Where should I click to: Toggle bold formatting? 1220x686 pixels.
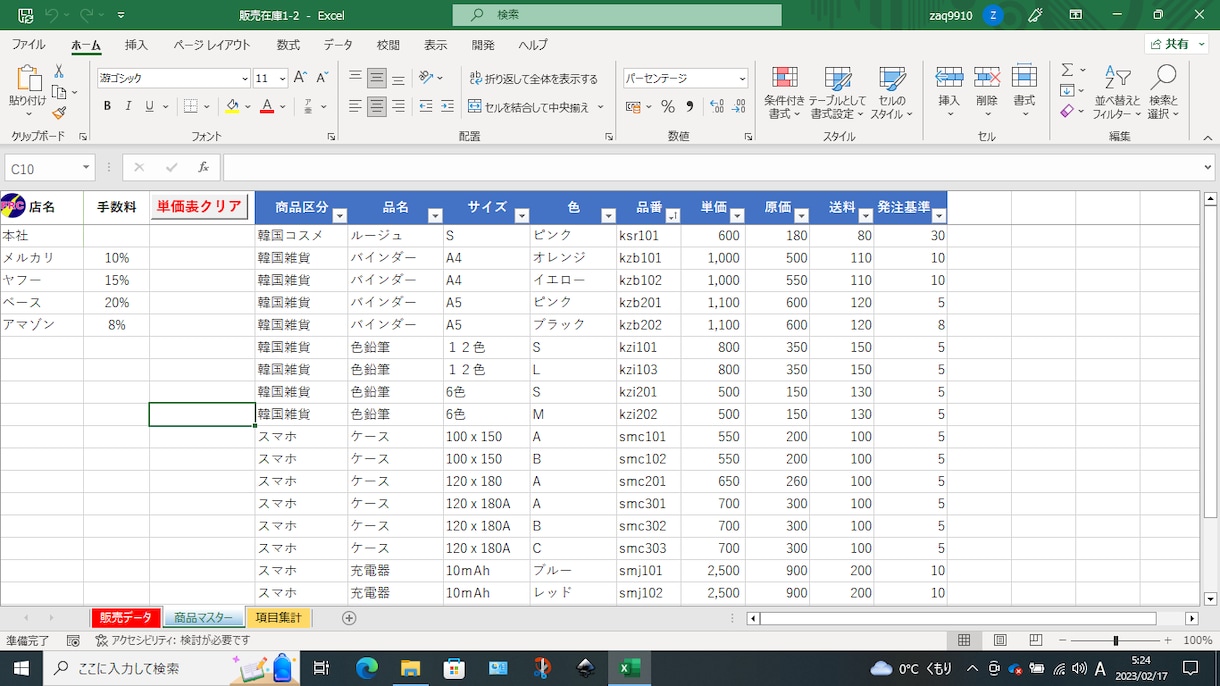[x=107, y=107]
